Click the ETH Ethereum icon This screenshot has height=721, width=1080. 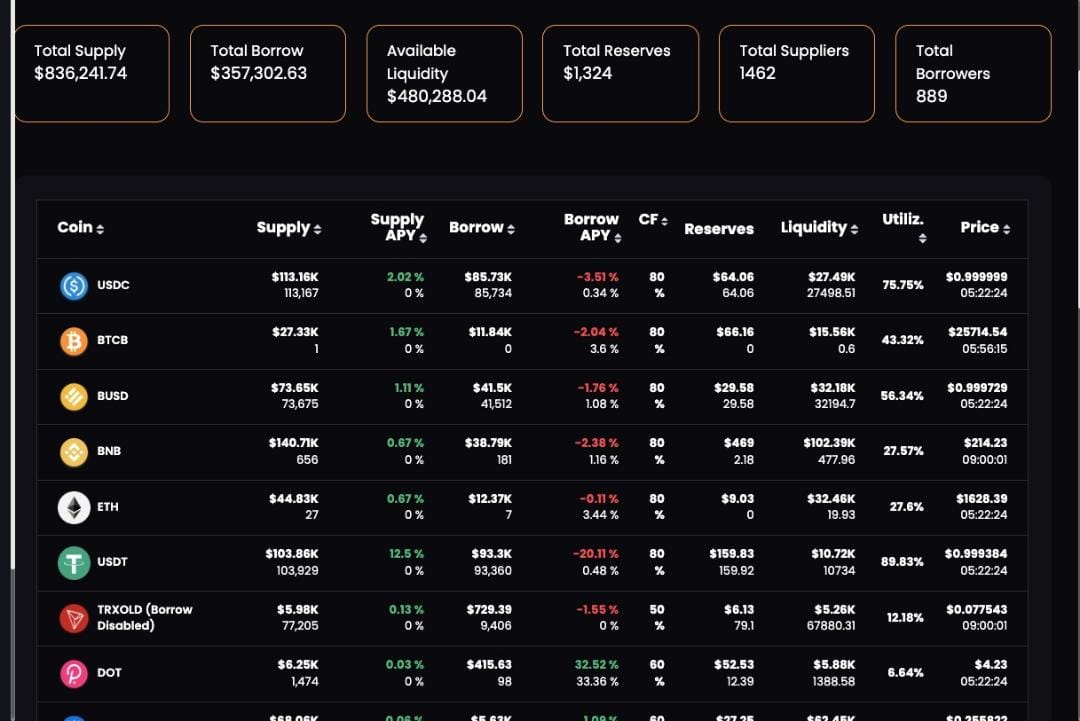coord(72,506)
